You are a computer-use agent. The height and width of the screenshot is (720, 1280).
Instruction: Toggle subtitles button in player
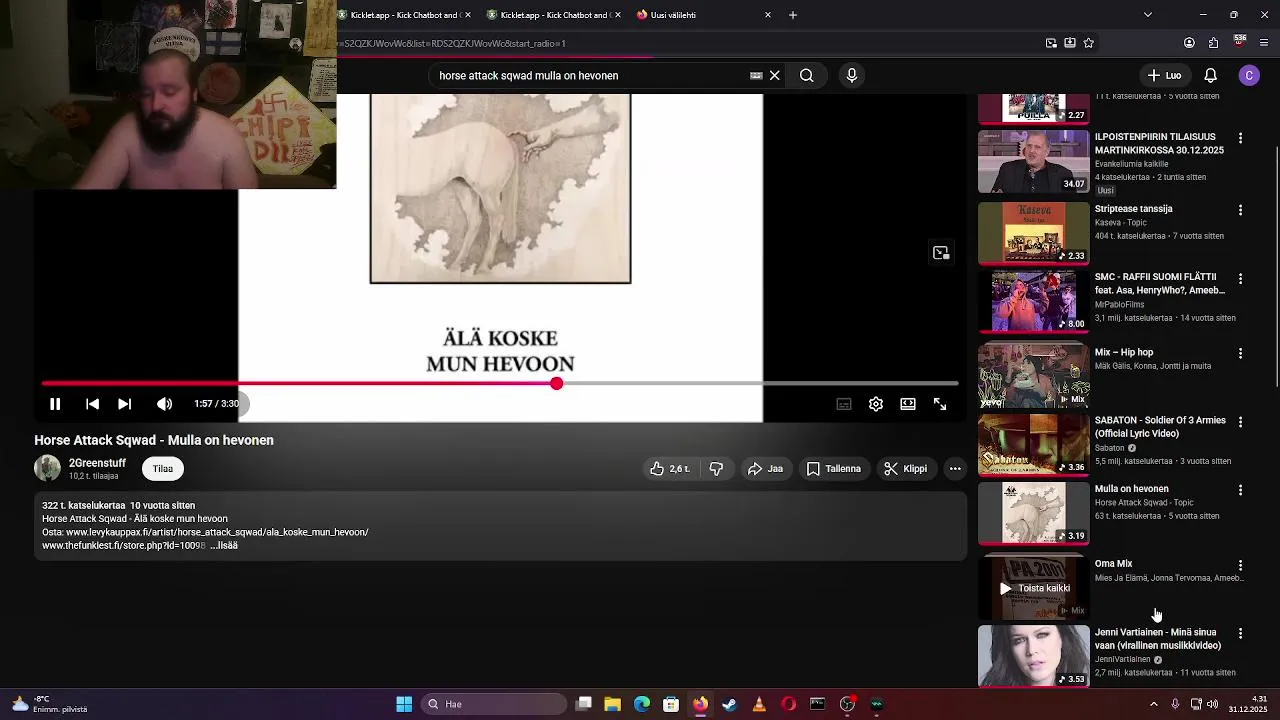844,404
